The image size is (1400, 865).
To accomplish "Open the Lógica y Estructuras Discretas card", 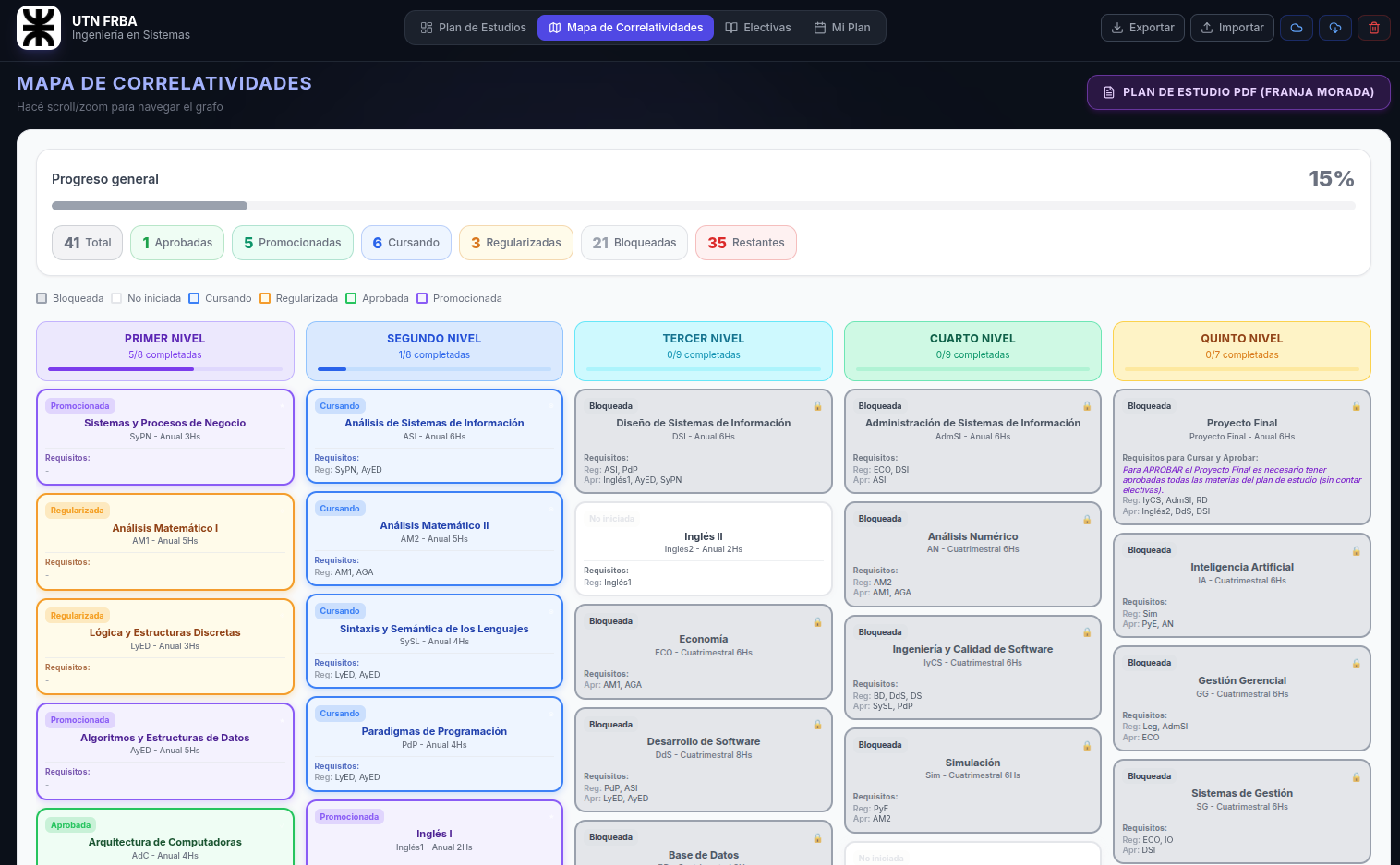I will coord(165,647).
